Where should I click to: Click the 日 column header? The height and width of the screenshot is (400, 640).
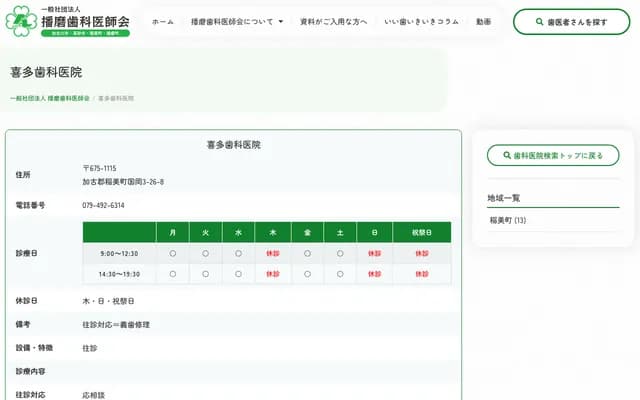(x=374, y=232)
